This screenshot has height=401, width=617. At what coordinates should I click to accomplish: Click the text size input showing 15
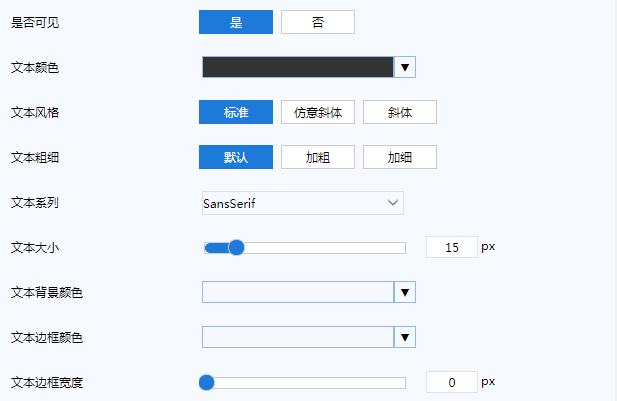(x=452, y=247)
